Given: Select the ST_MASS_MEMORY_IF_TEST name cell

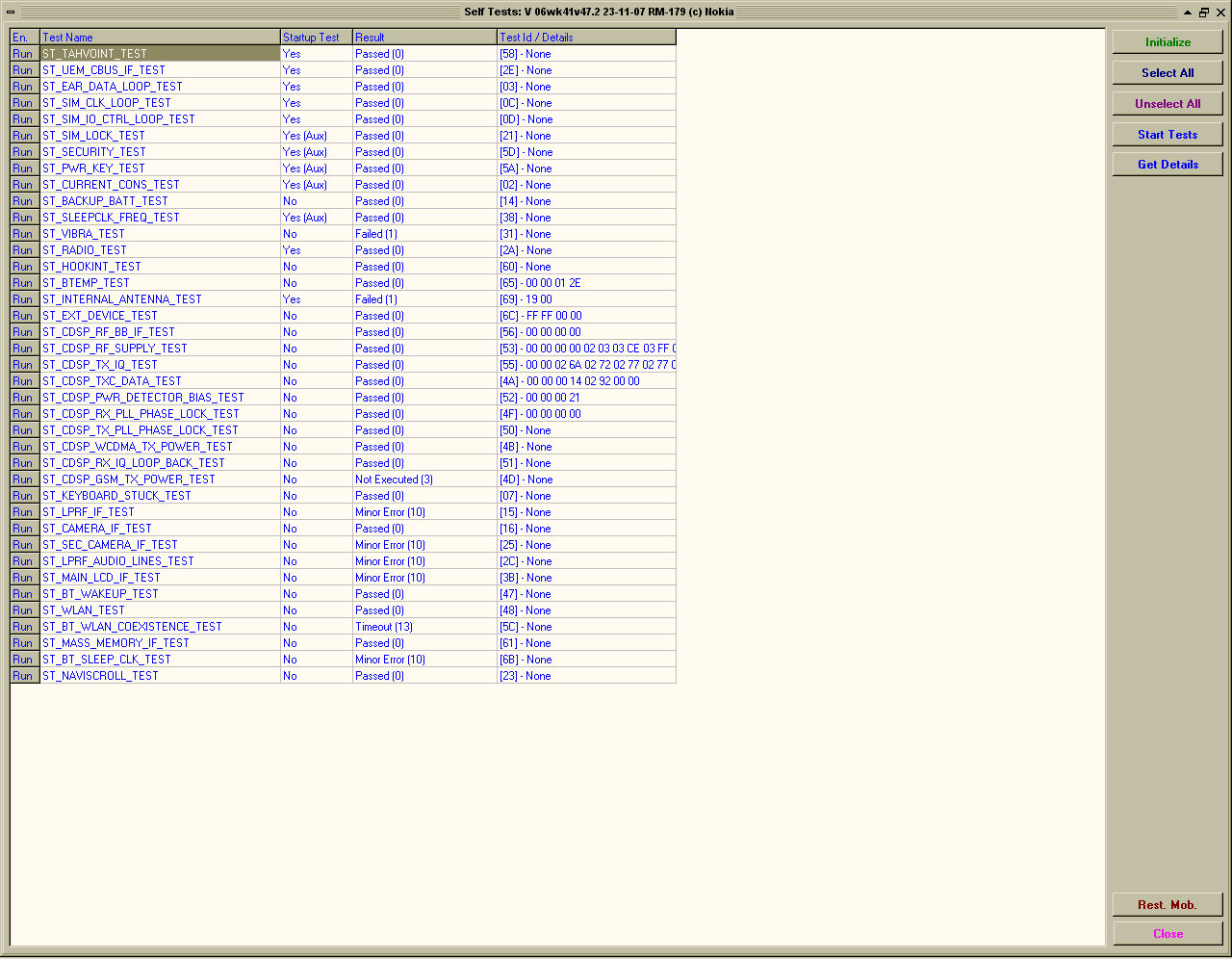Looking at the screenshot, I should [160, 643].
